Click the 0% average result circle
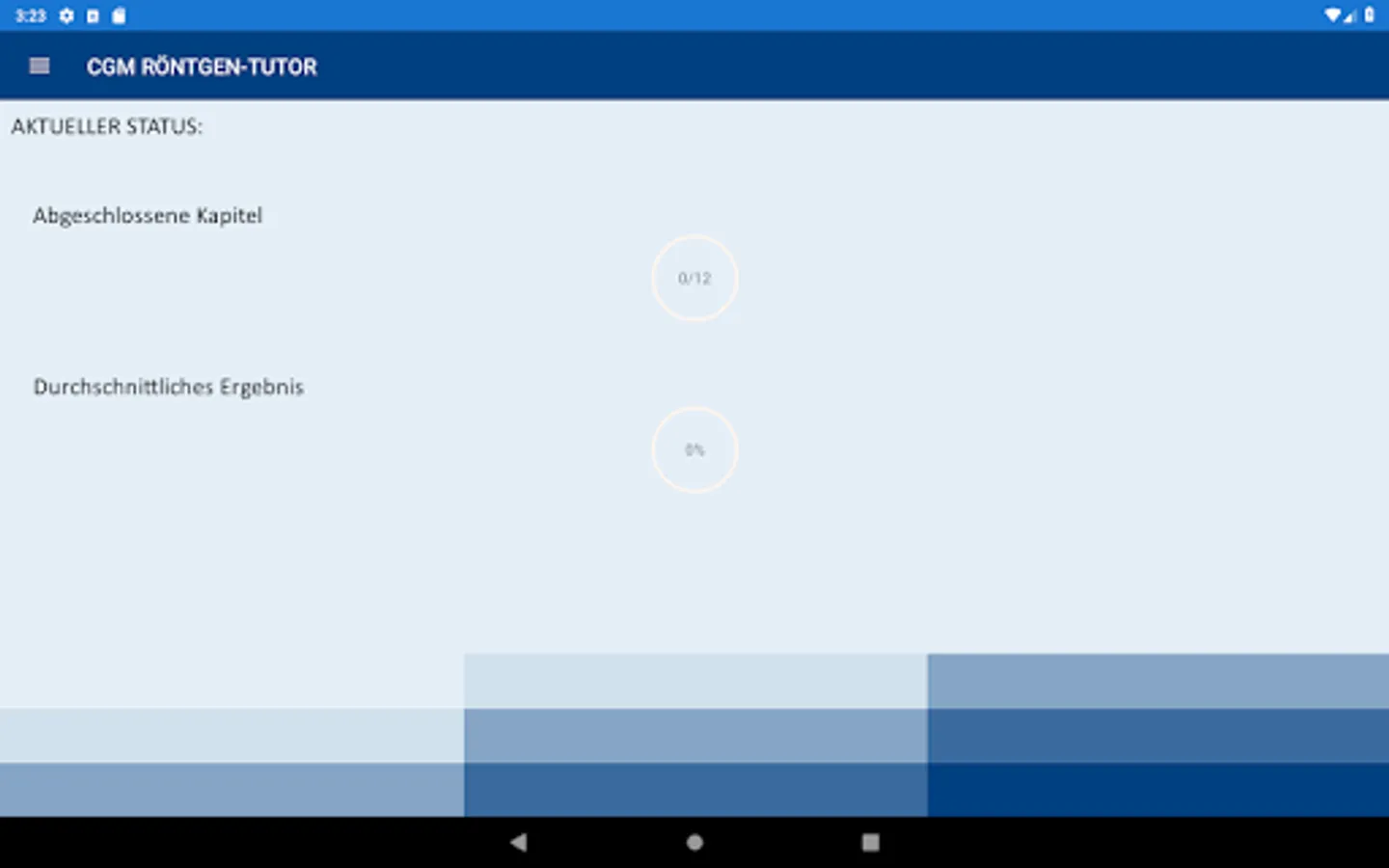Image resolution: width=1389 pixels, height=868 pixels. tap(694, 449)
